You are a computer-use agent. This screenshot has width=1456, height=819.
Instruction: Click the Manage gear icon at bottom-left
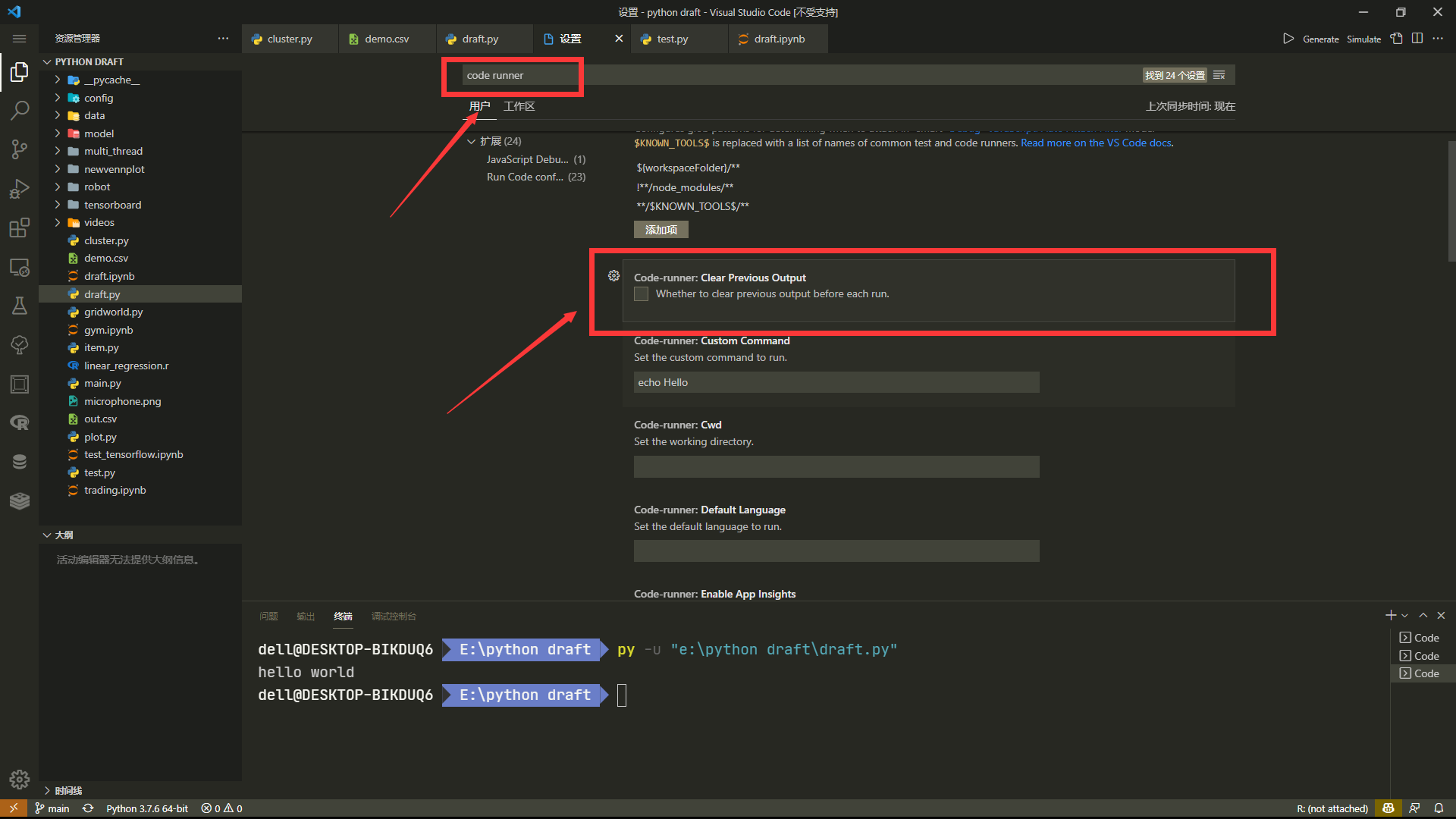[x=20, y=779]
